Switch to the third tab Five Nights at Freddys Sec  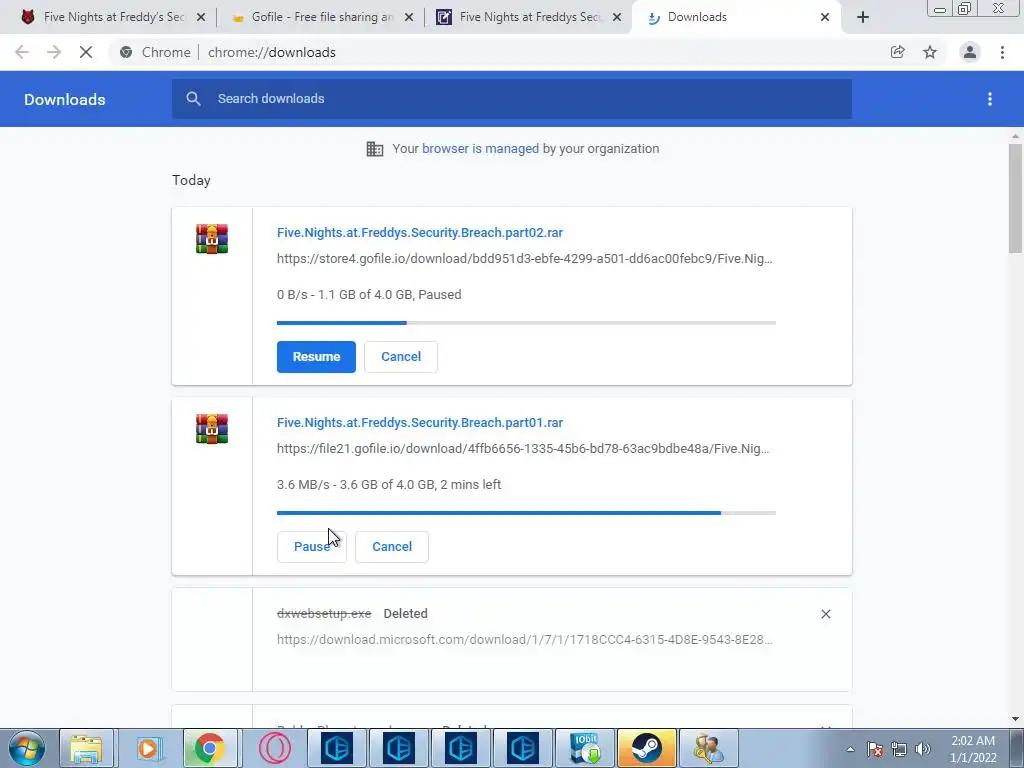tap(528, 17)
